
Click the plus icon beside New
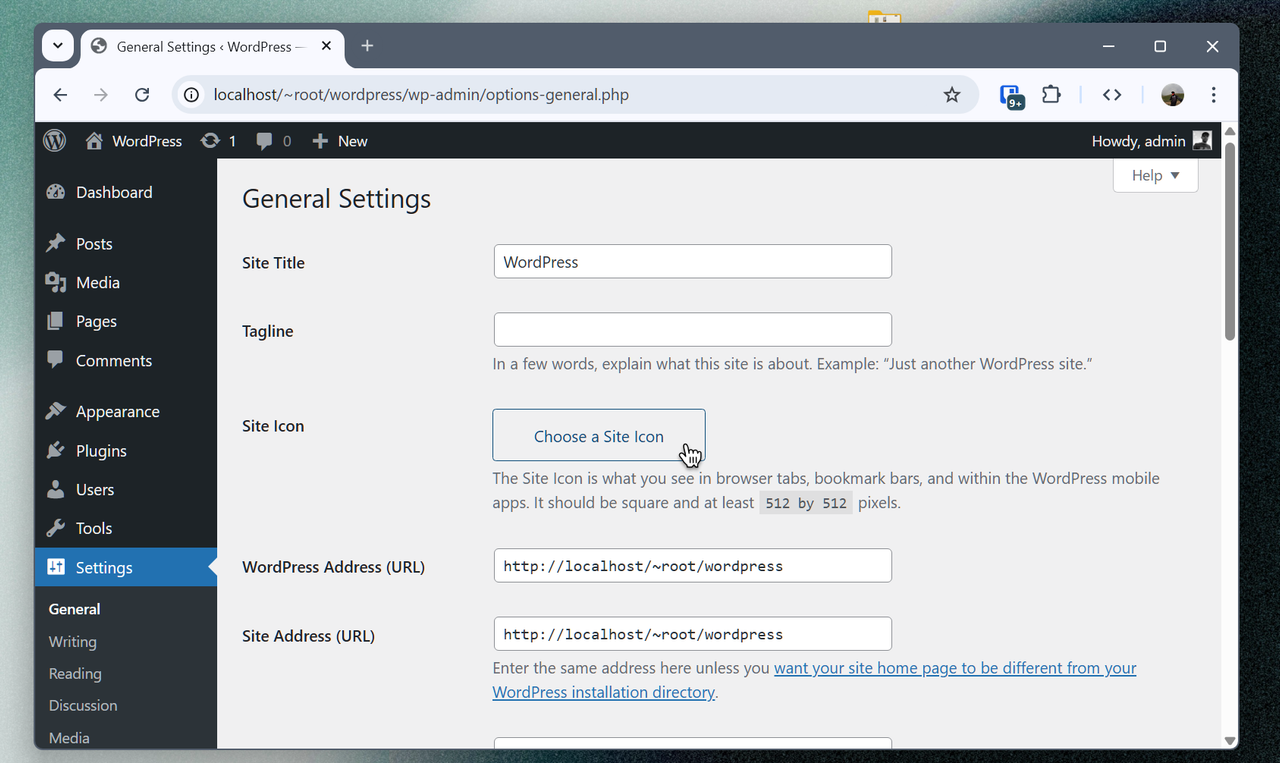pyautogui.click(x=320, y=142)
